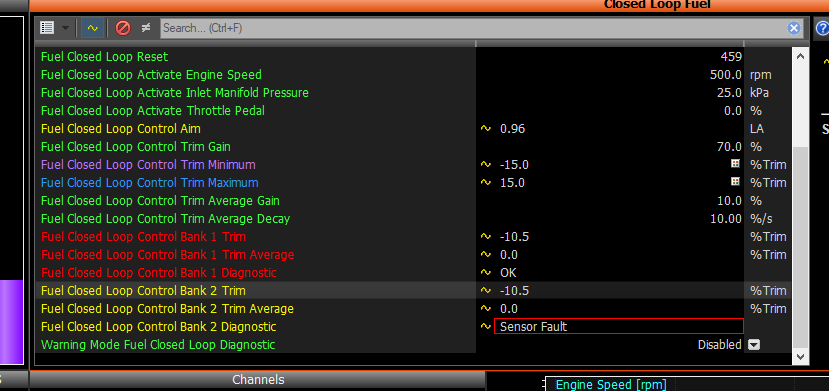
Task: Click the 10.00 %/s decay value
Action: click(x=726, y=218)
